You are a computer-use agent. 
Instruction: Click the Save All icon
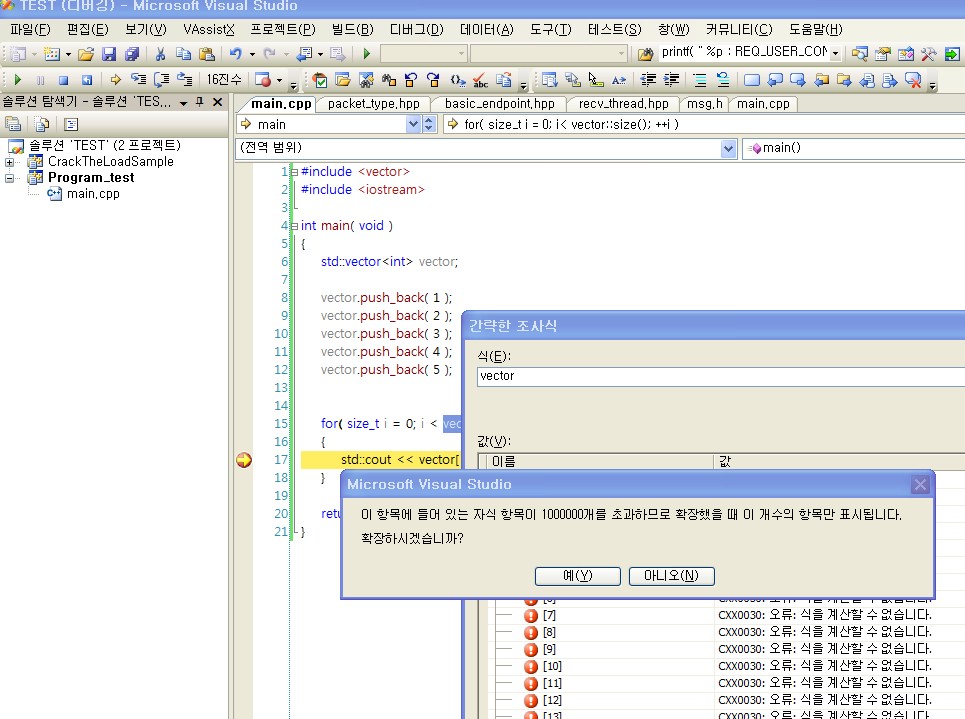pos(132,54)
